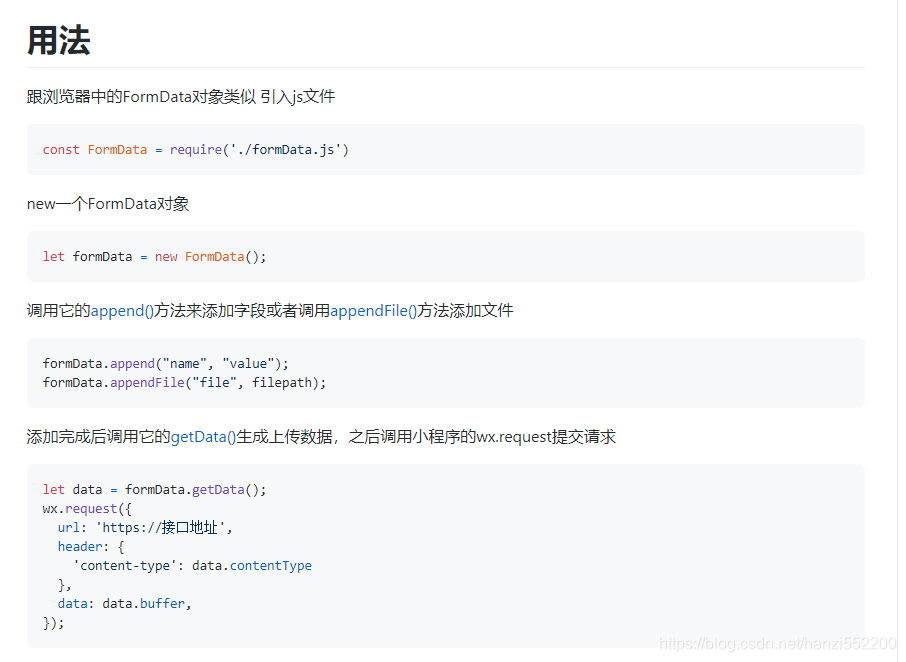Click the text '之后调用小程序的wx.request提交请求'
This screenshot has width=906, height=662.
482,437
